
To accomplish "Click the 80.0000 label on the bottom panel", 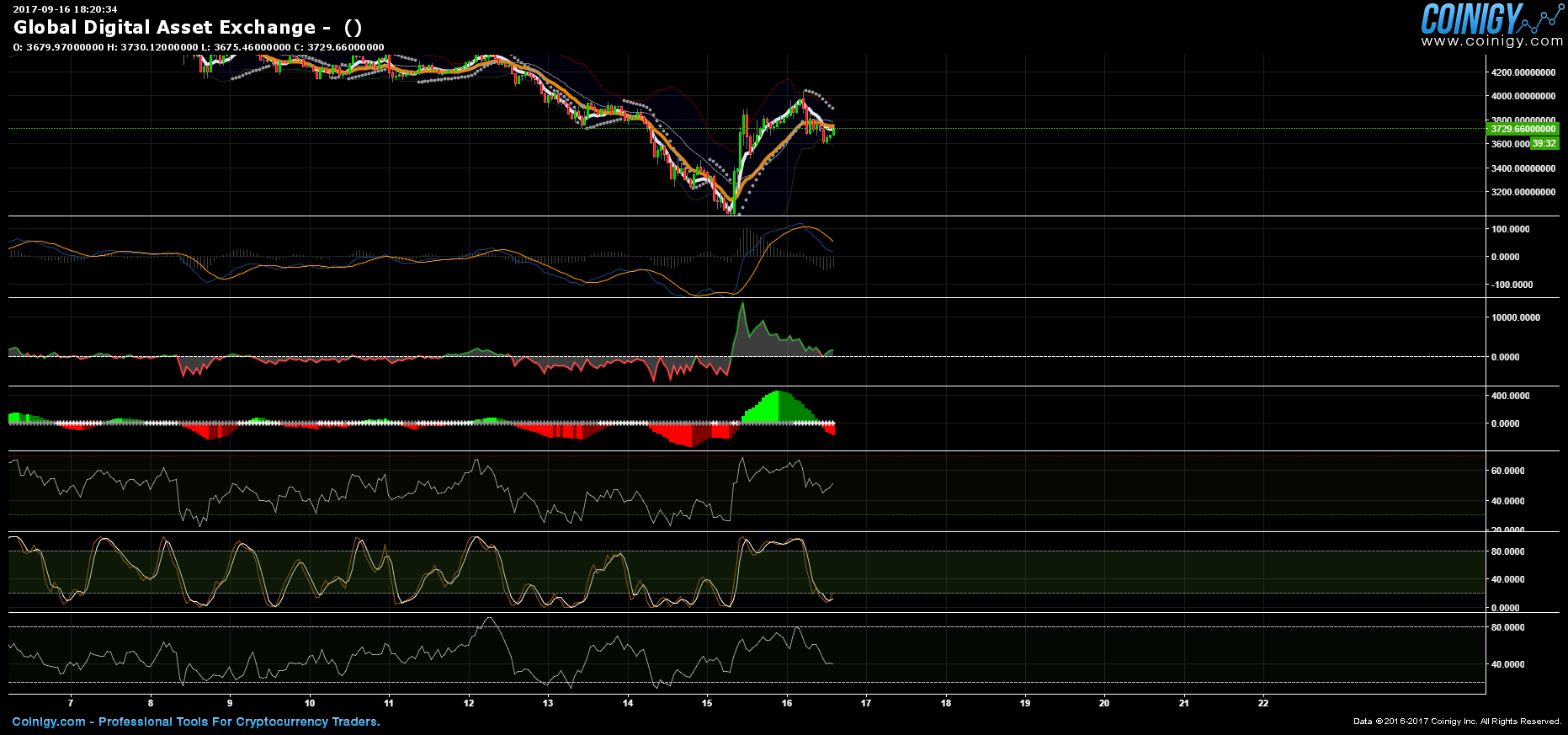I will 1508,627.
